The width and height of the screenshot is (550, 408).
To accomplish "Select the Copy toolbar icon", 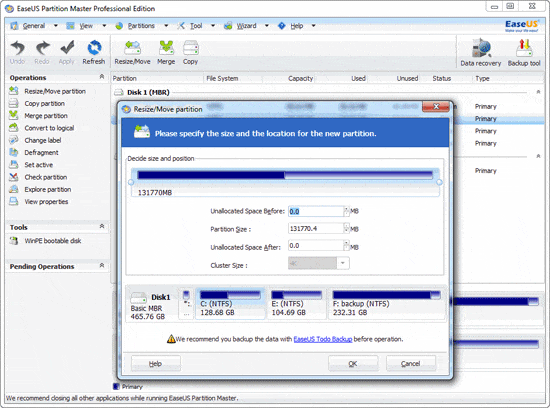I will point(190,48).
